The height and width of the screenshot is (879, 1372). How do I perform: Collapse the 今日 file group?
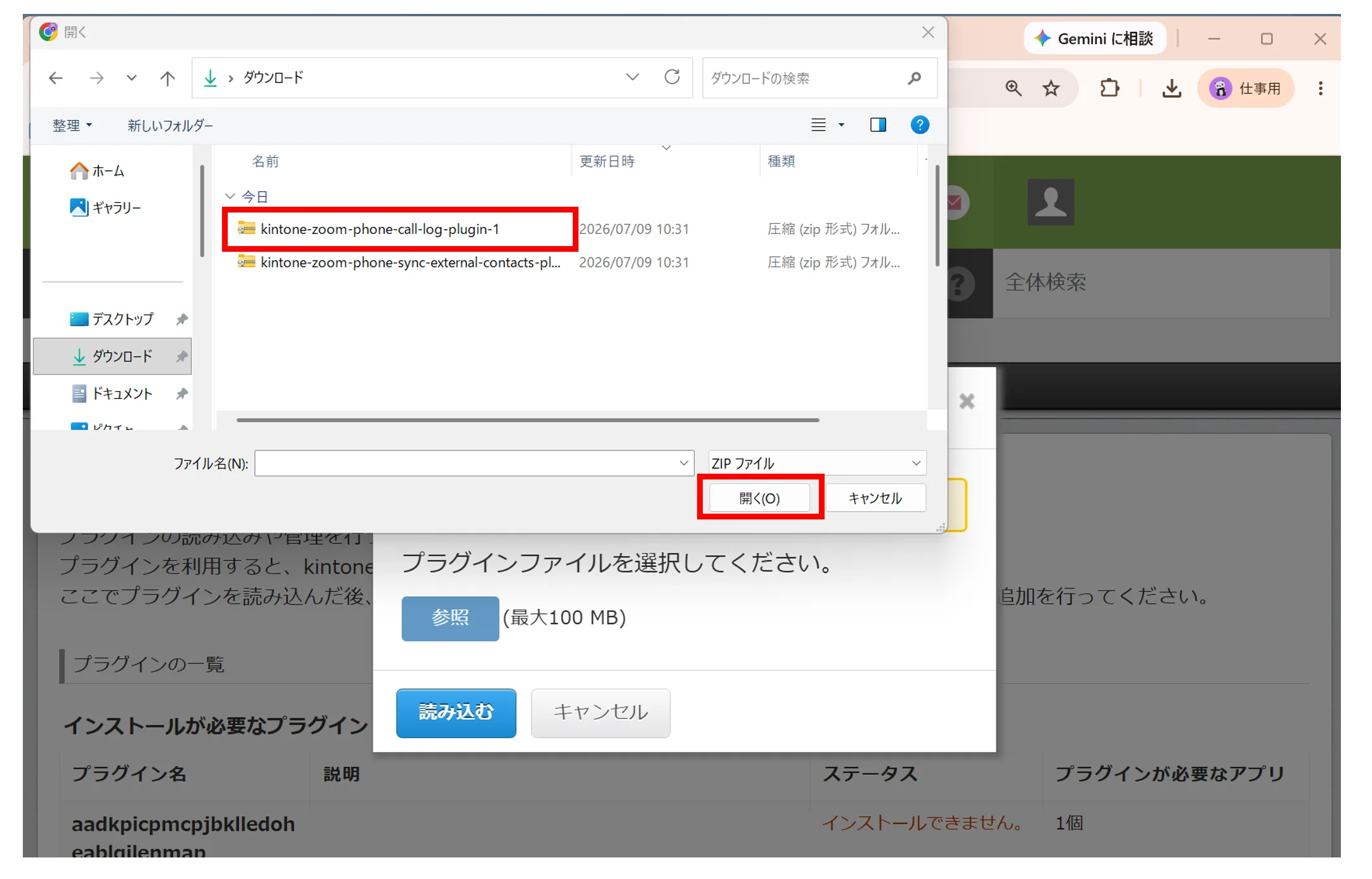click(x=230, y=197)
